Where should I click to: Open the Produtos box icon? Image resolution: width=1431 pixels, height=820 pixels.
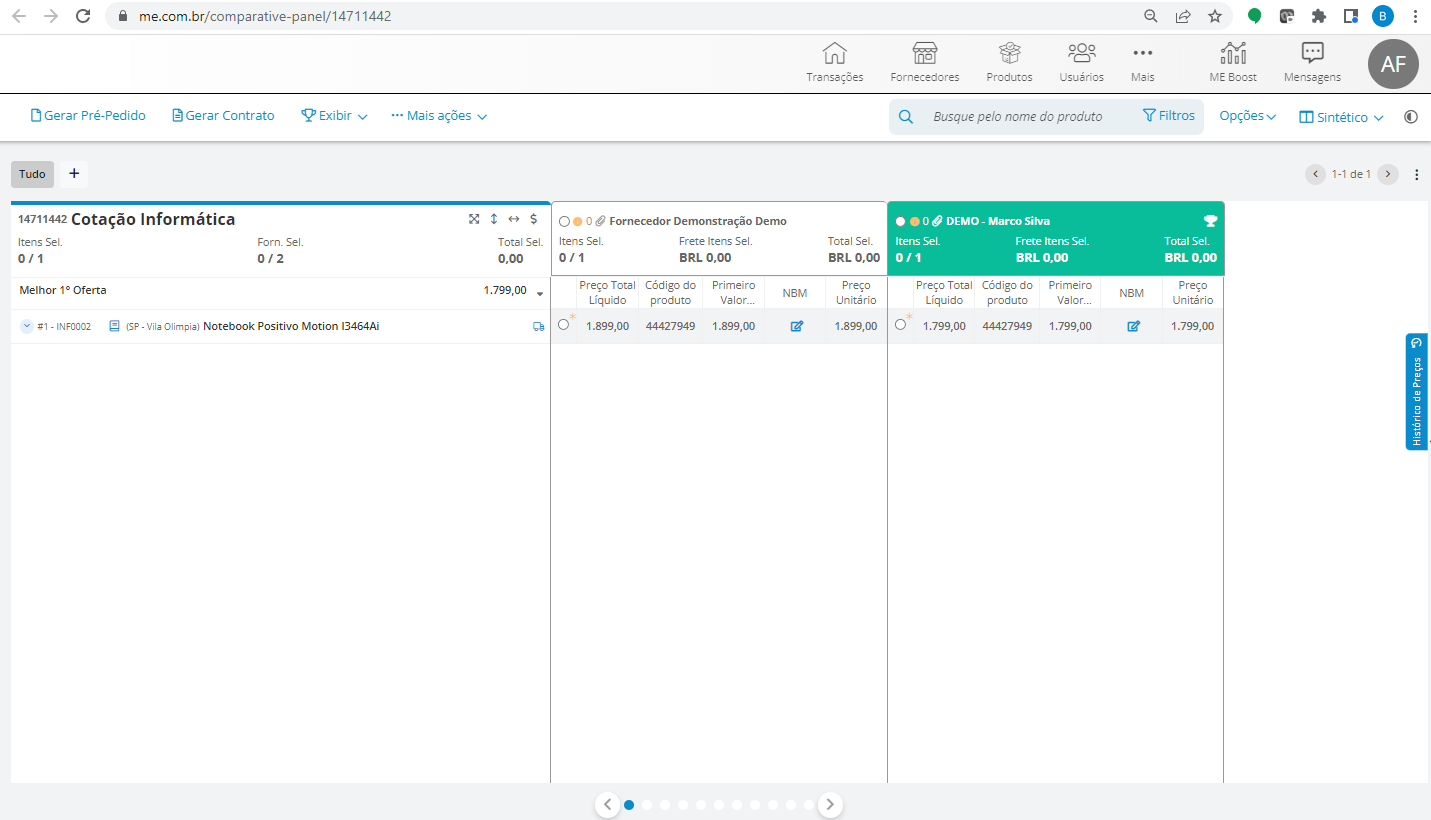coord(1009,54)
